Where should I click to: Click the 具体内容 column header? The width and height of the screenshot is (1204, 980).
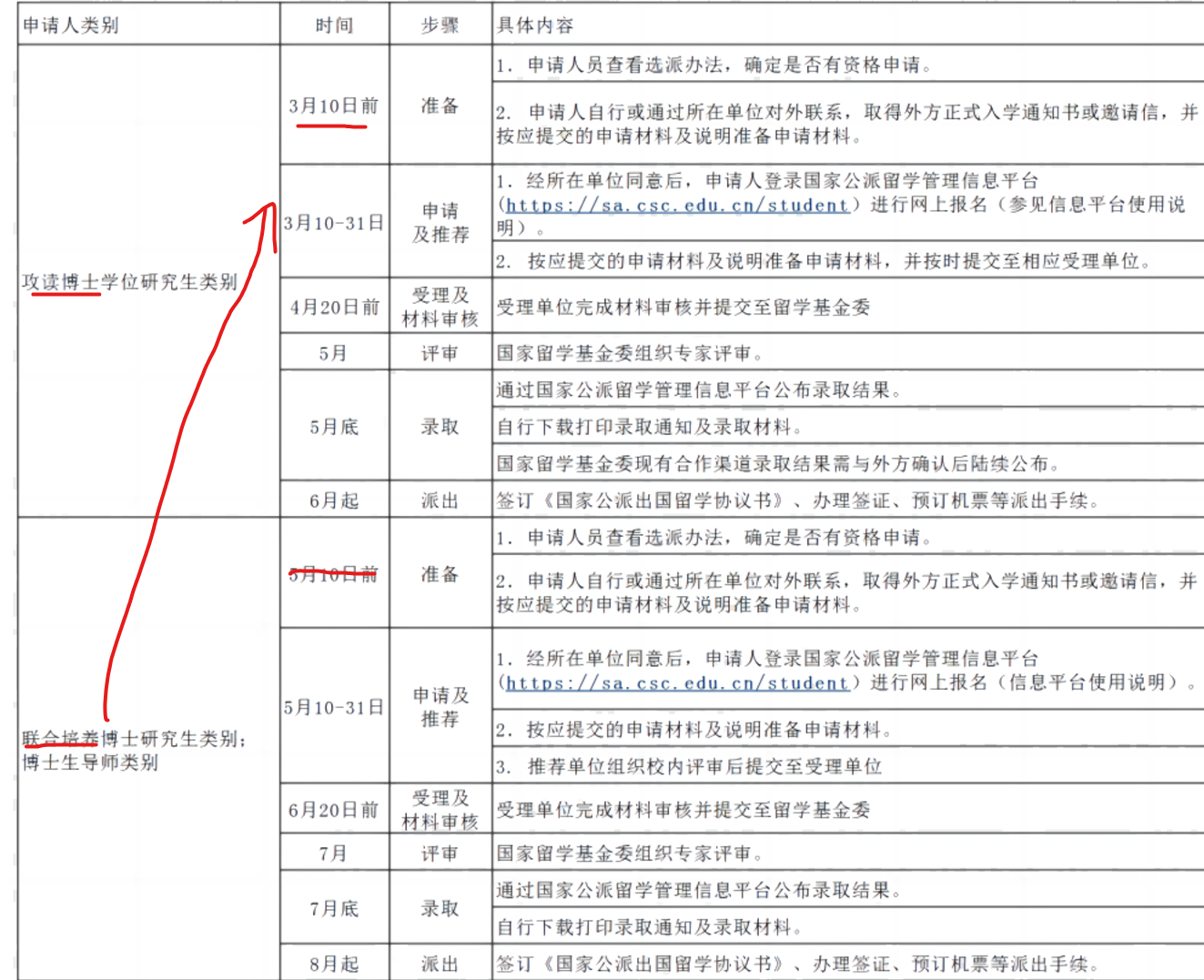[x=535, y=25]
